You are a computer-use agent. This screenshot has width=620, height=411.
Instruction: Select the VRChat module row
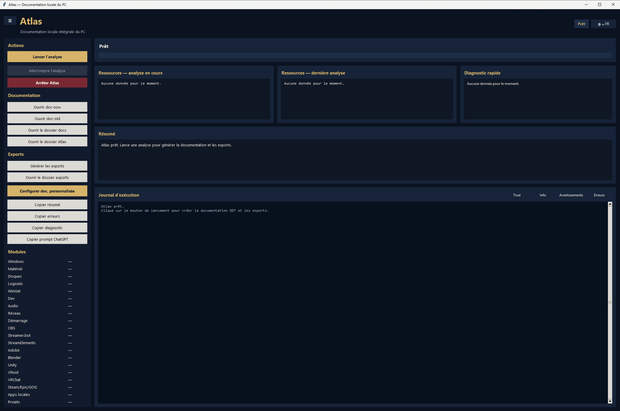click(x=40, y=380)
